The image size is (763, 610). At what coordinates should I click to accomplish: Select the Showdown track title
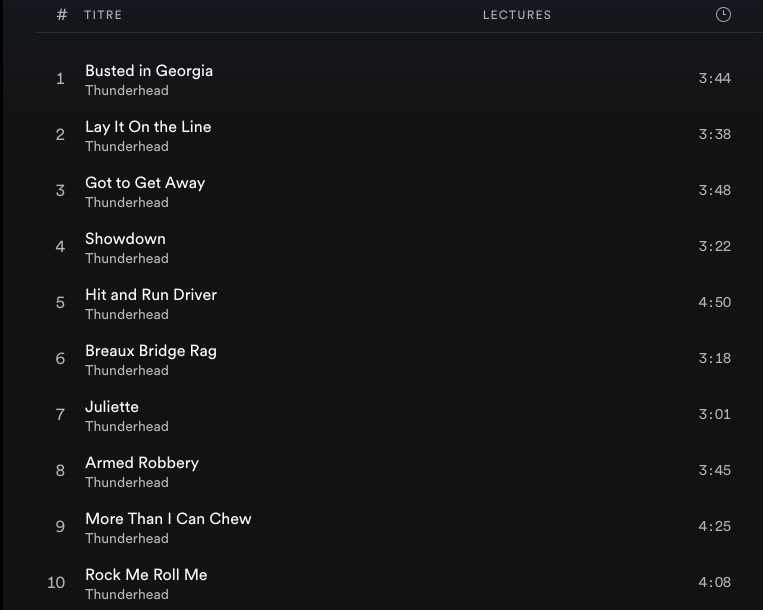point(125,239)
